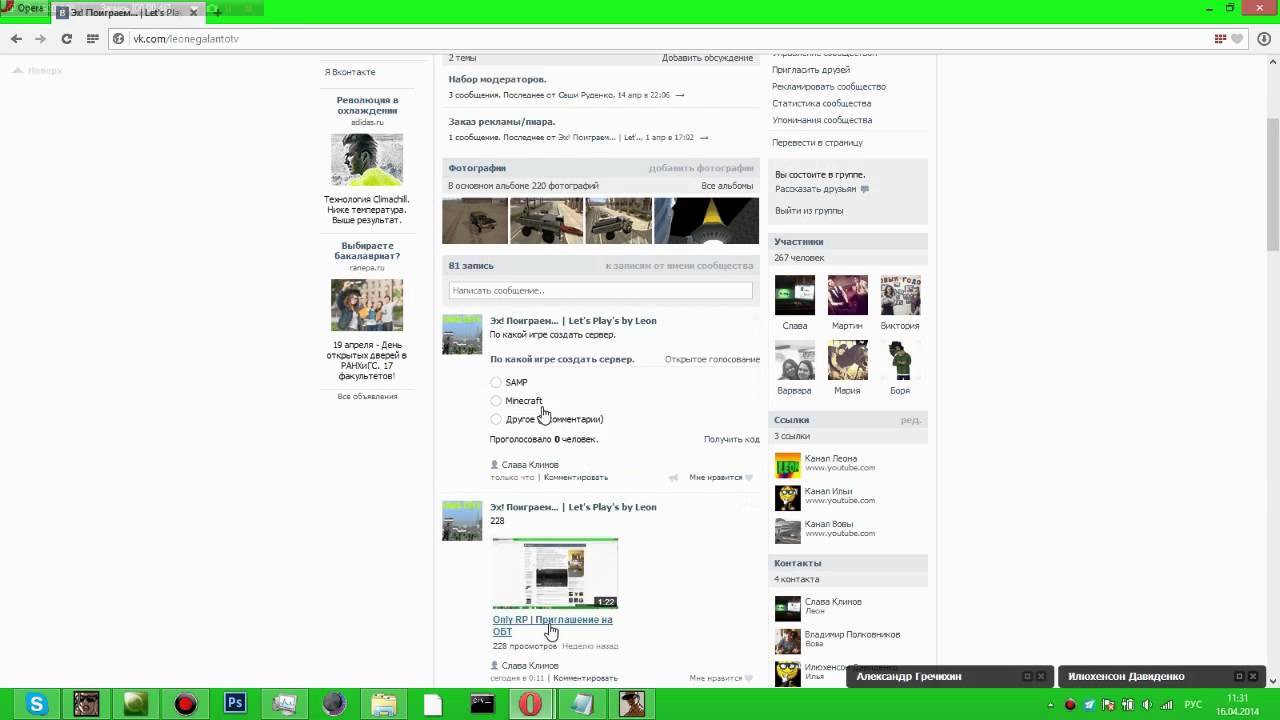Click Перевести в страницу
Viewport: 1280px width, 720px height.
(x=817, y=142)
